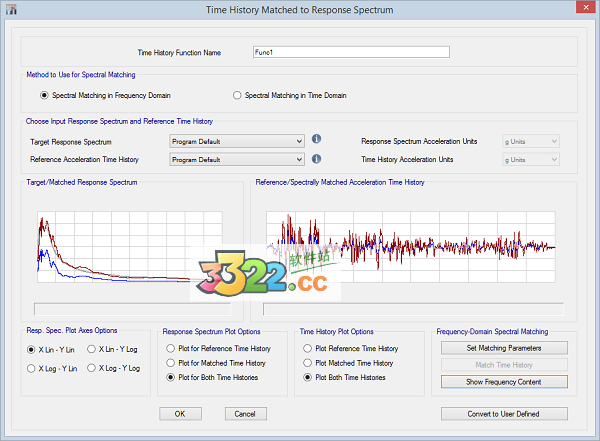Select Spectral Matching in Frequency Domain
Screen dimensions: 600x441
pyautogui.click(x=44, y=96)
